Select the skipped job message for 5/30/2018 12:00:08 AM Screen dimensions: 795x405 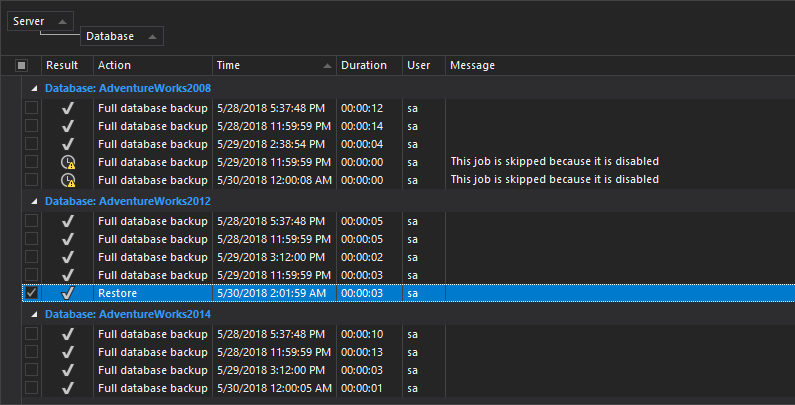554,180
